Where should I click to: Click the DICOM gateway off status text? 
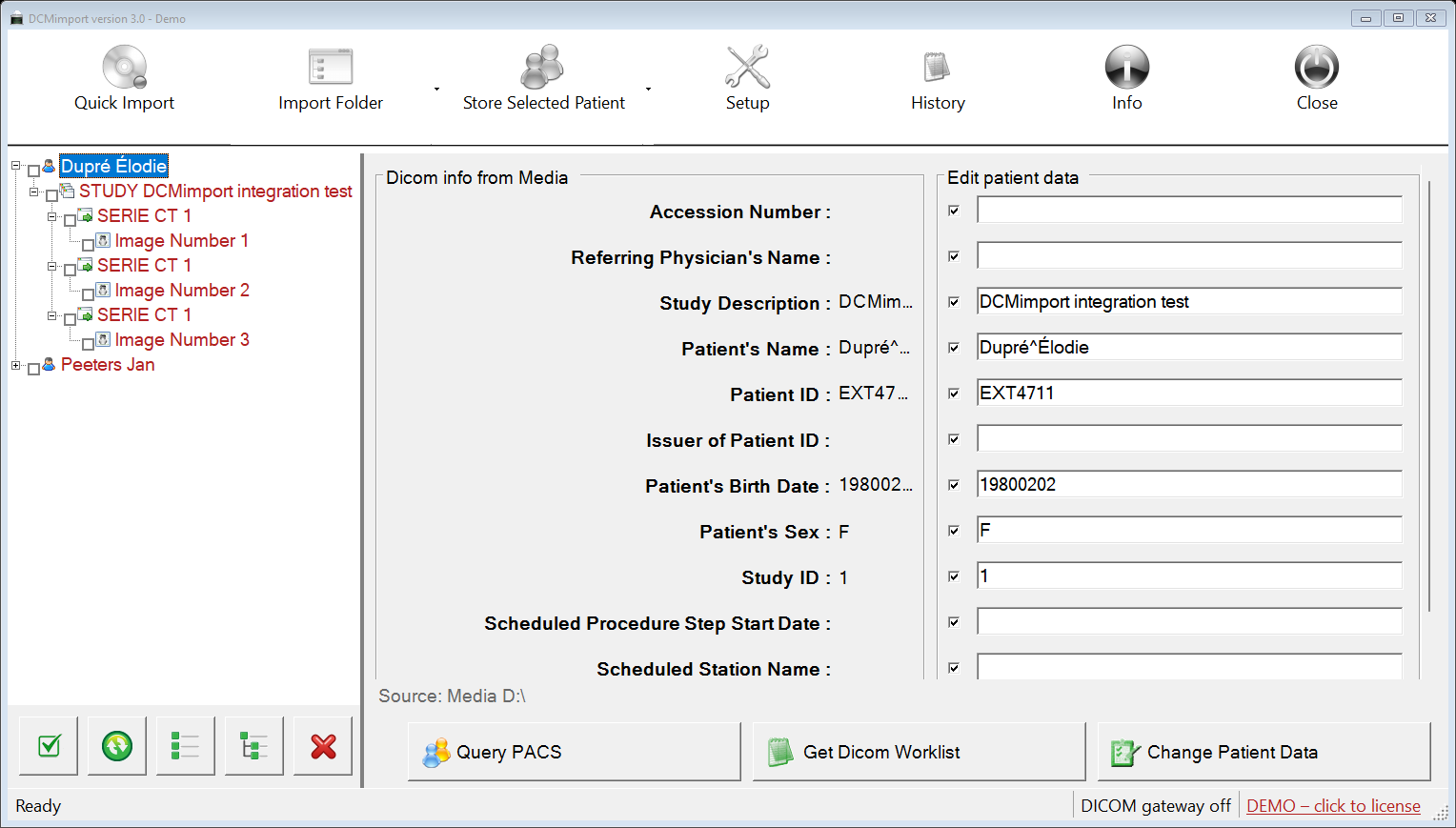(1156, 806)
